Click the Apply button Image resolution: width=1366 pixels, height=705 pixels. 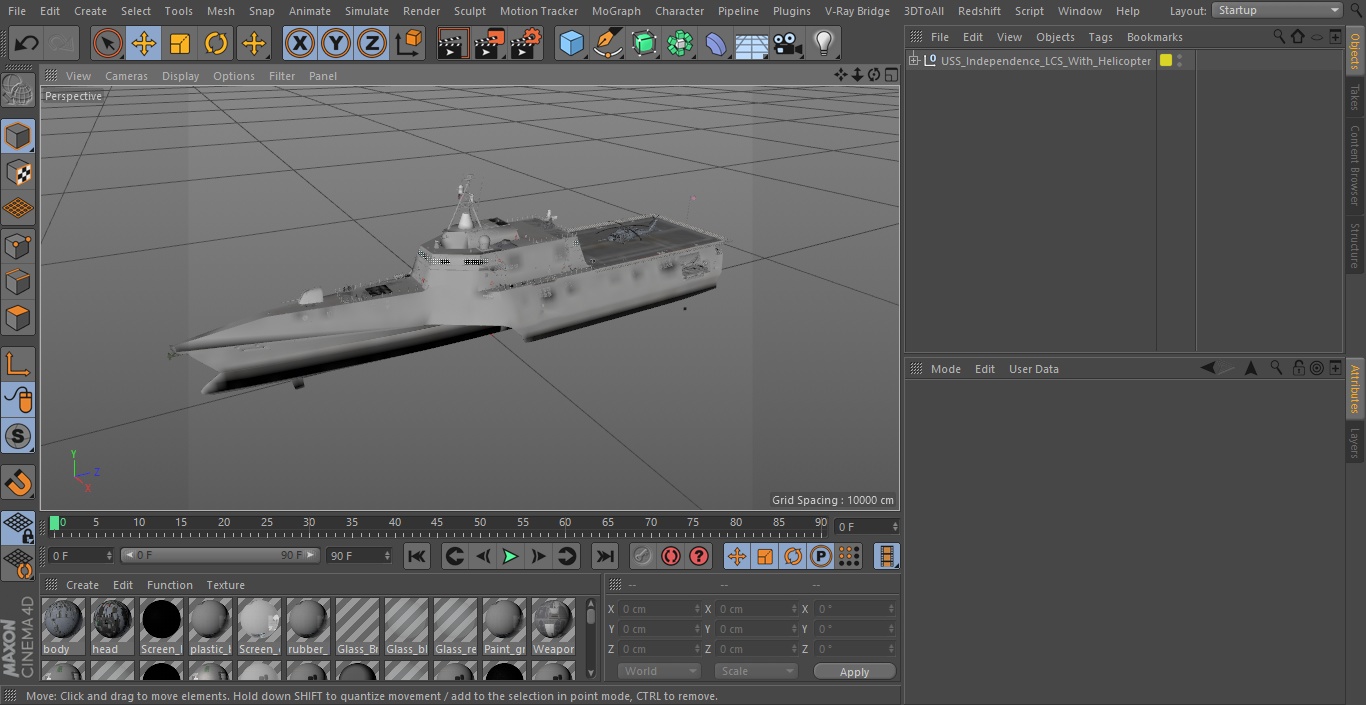tap(855, 671)
